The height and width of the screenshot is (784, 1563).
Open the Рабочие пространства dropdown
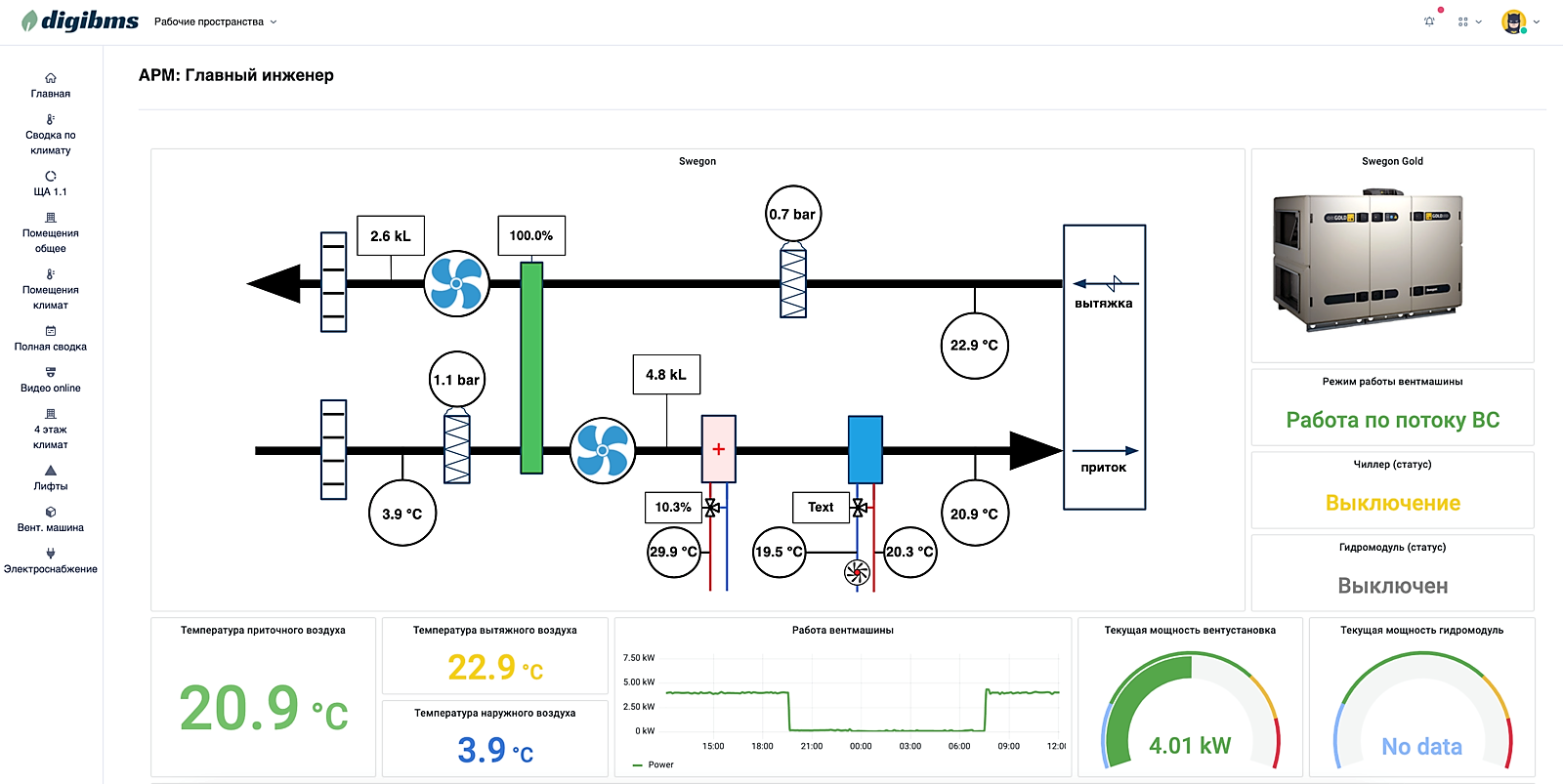pyautogui.click(x=215, y=21)
